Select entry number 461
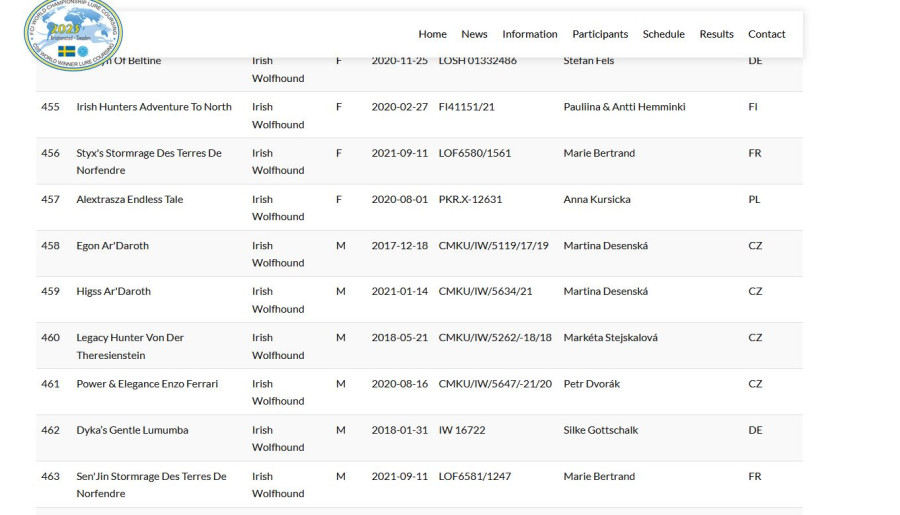The height and width of the screenshot is (515, 900). [51, 384]
